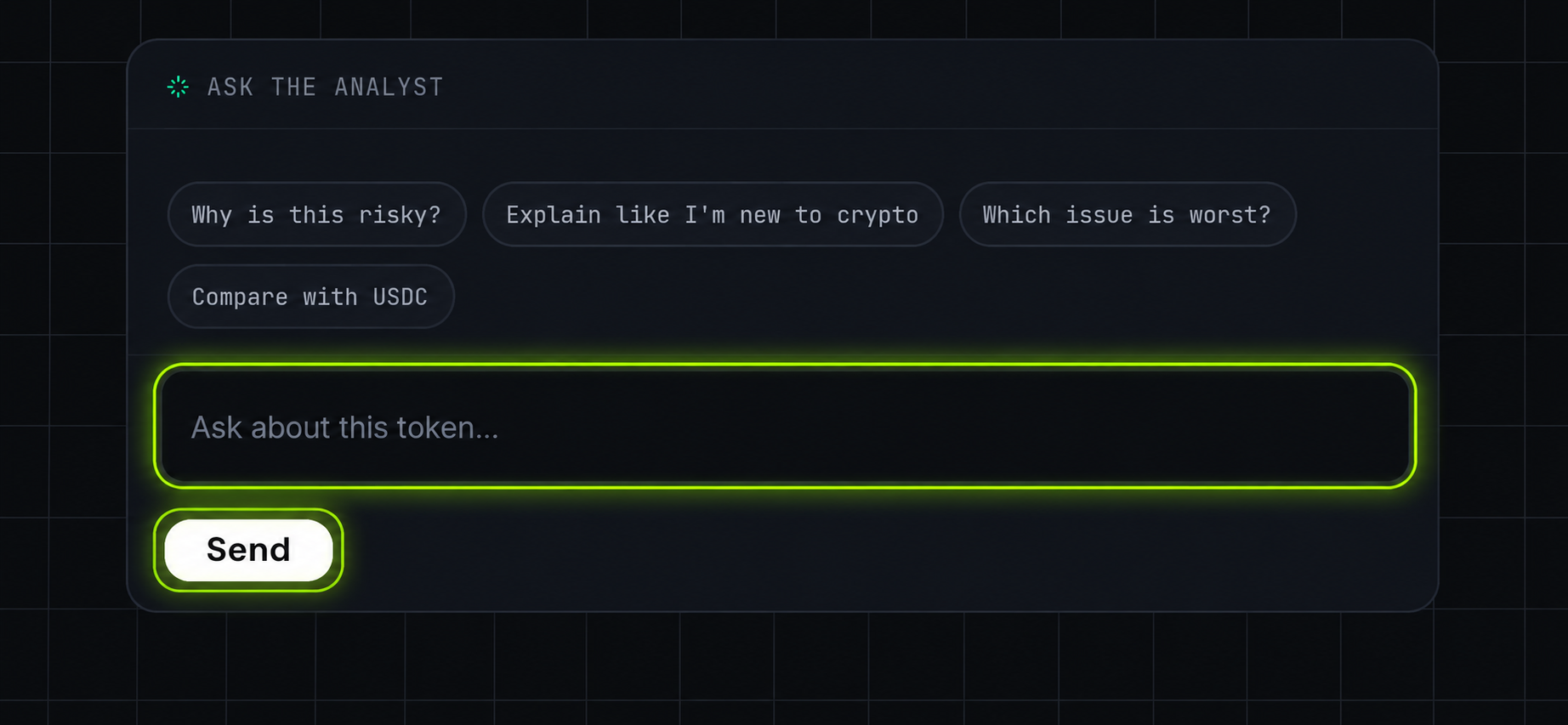Focus the 'Ask about this token...' input field
This screenshot has width=1568, height=725.
tap(785, 426)
